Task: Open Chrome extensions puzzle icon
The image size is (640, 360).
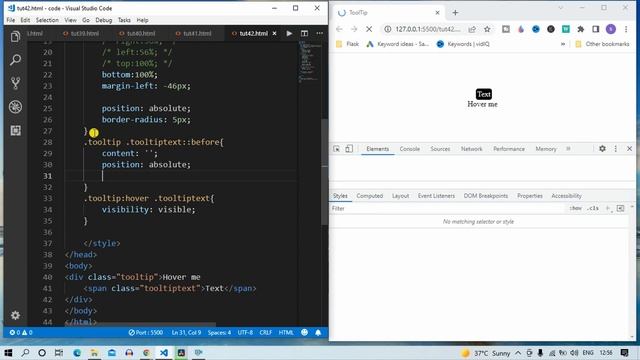Action: 580,29
